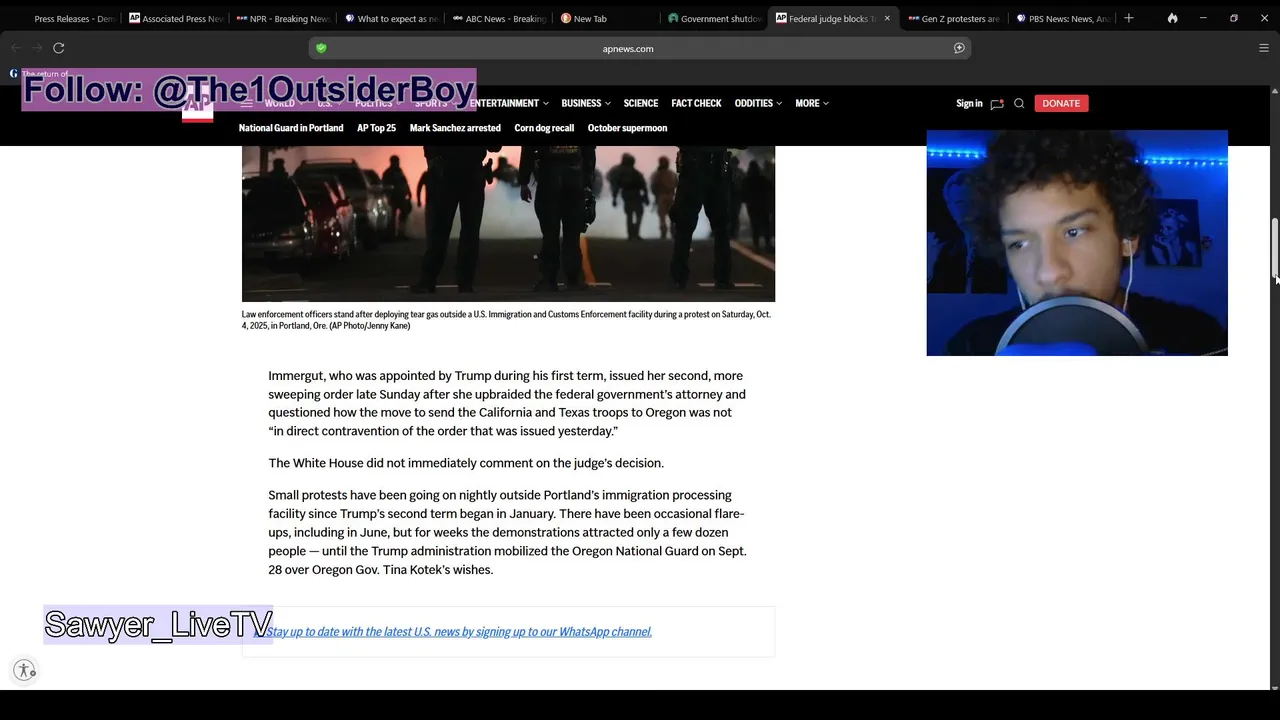Switch to the ABC News tab

pos(498,18)
